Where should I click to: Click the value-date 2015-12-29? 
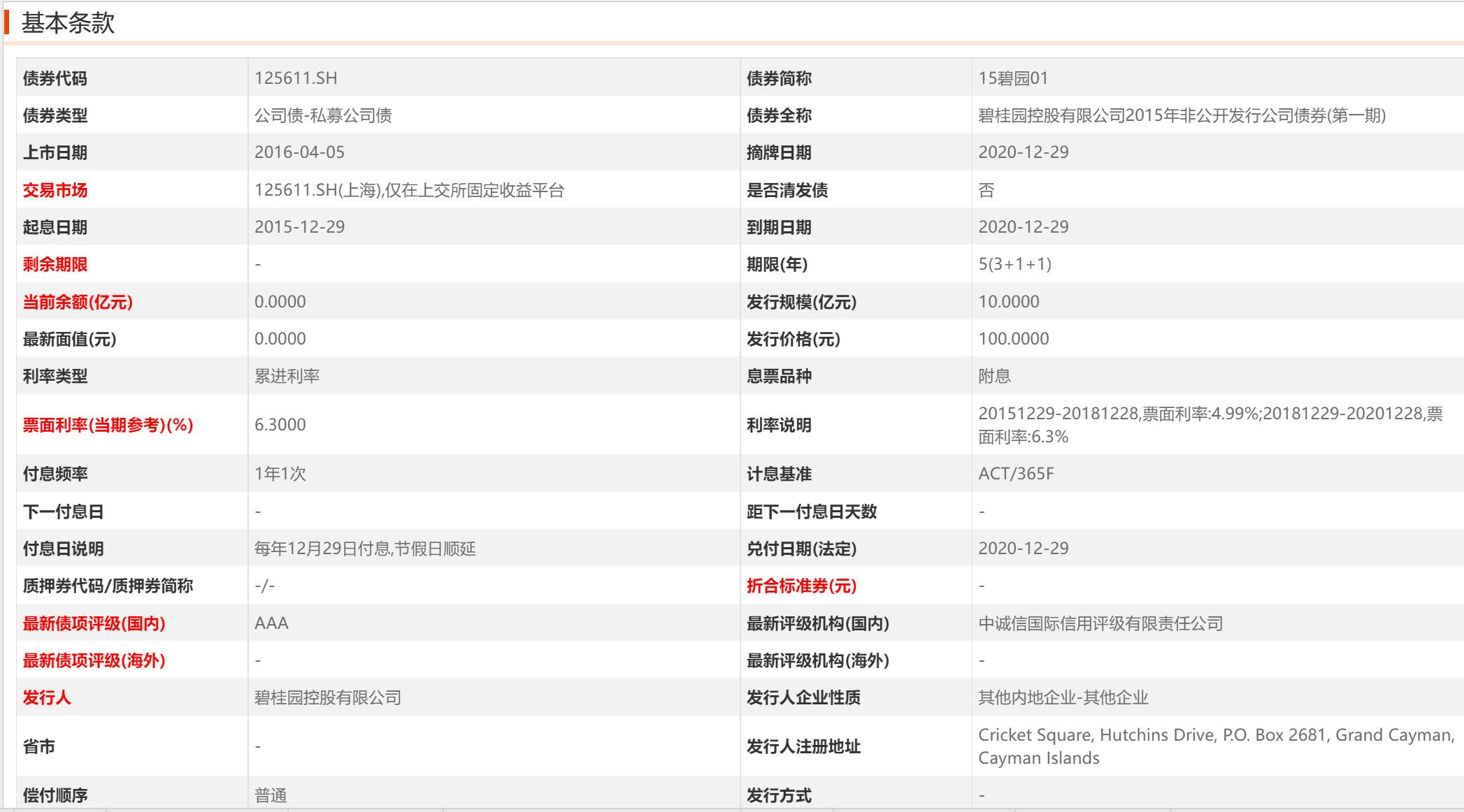pyautogui.click(x=299, y=227)
